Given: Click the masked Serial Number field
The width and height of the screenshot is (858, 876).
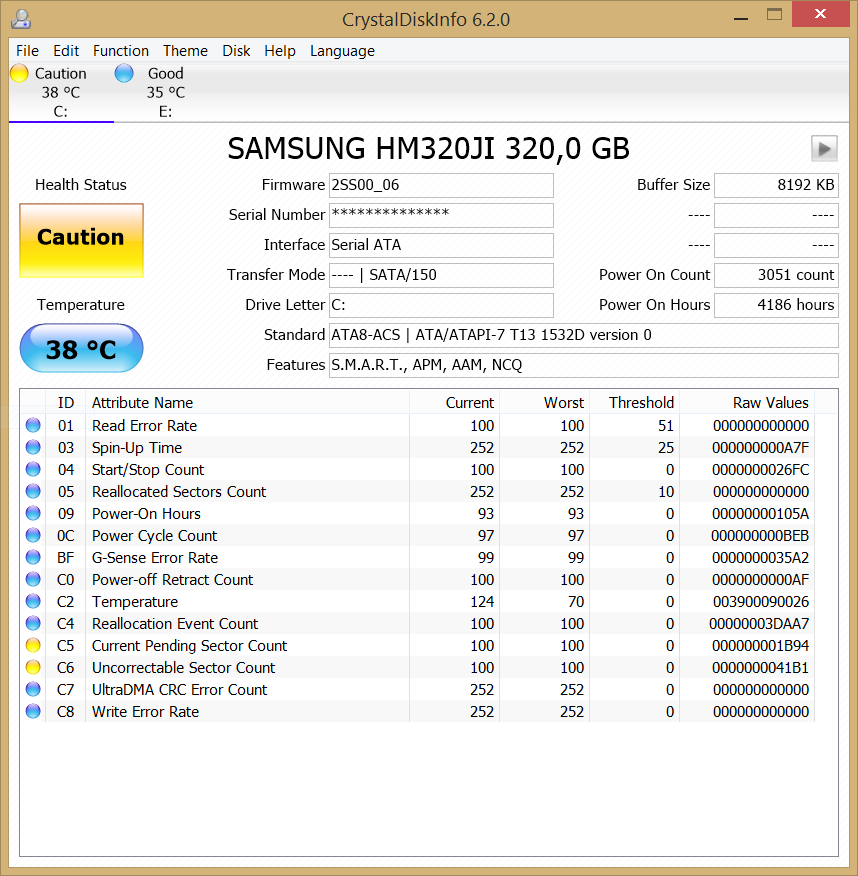Looking at the screenshot, I should pos(441,215).
